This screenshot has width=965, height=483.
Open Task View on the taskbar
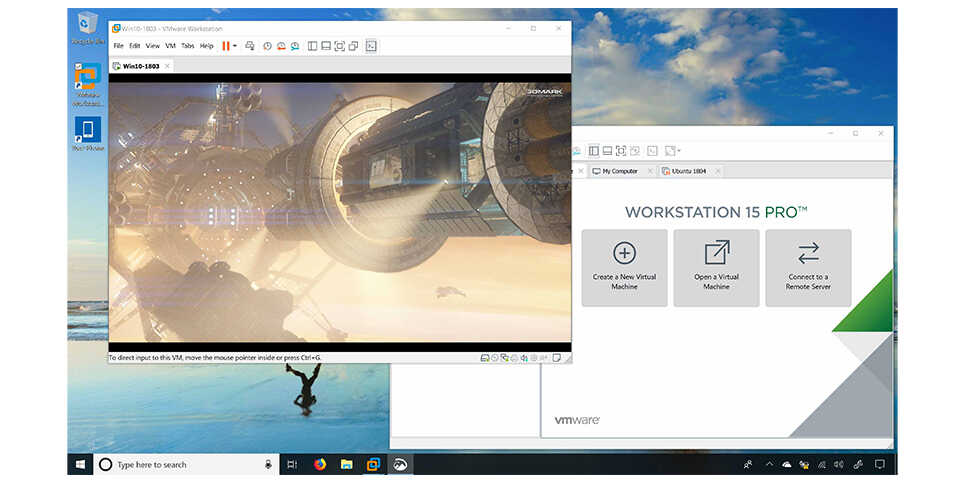point(292,465)
